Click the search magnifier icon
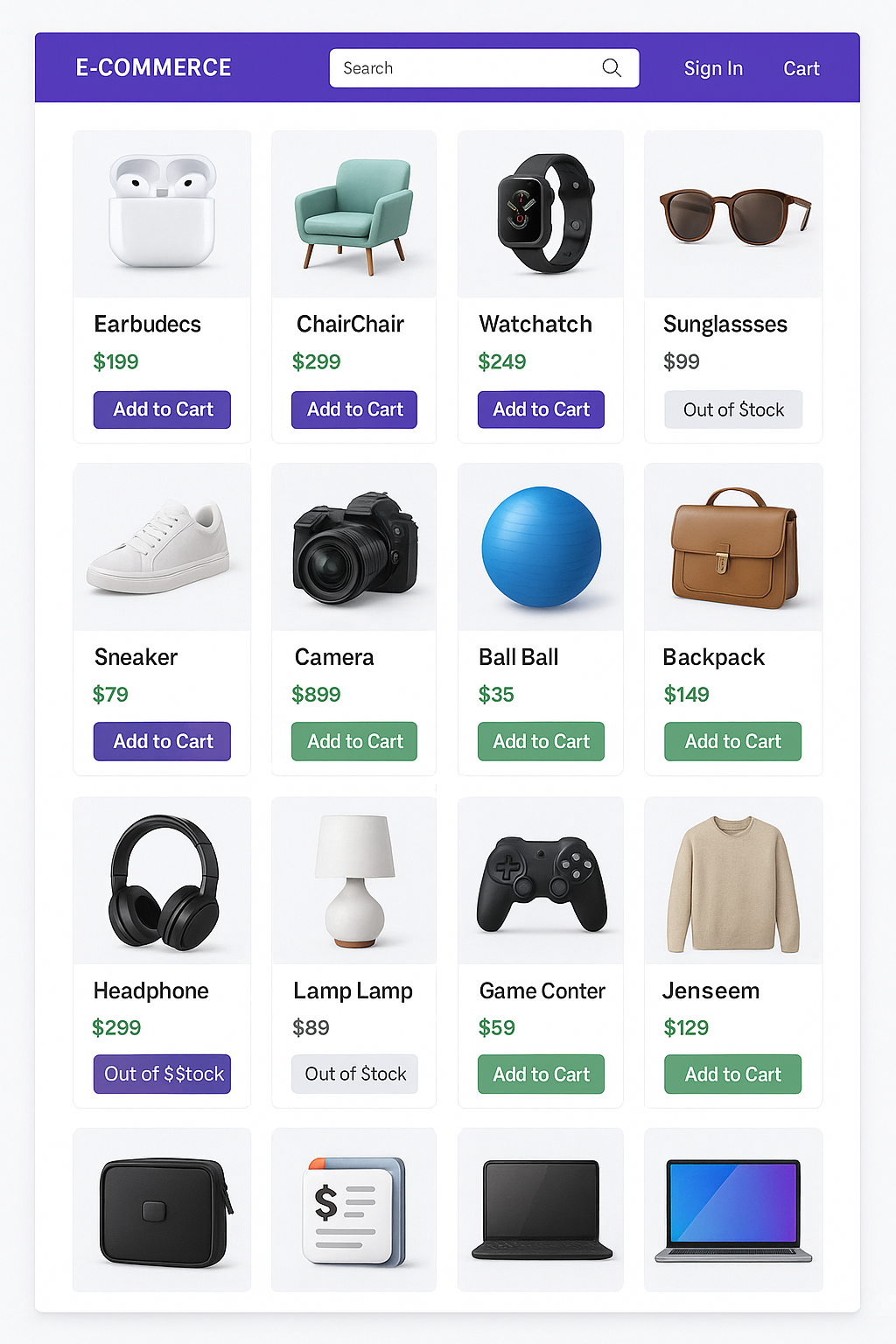Viewport: 896px width, 1344px height. pyautogui.click(x=612, y=68)
